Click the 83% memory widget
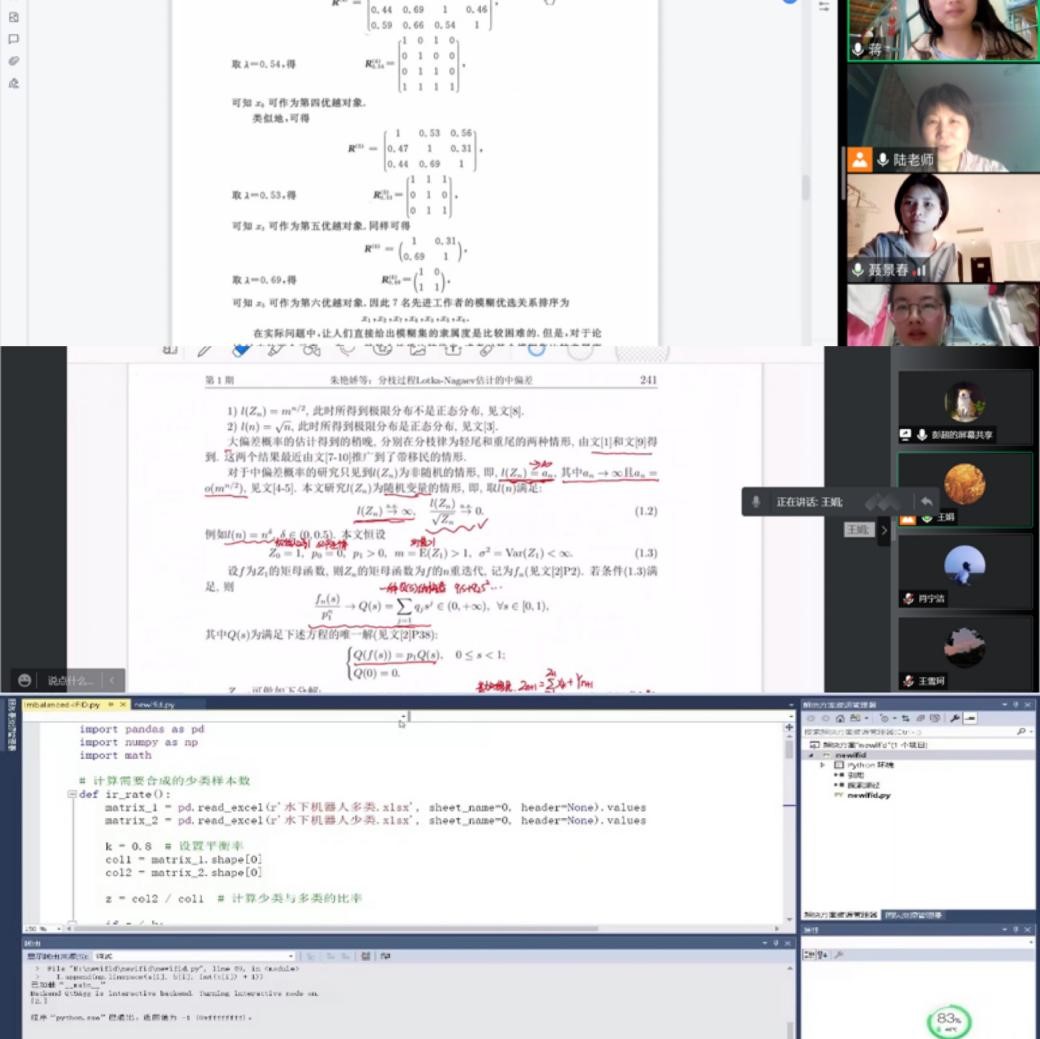 [x=948, y=1020]
